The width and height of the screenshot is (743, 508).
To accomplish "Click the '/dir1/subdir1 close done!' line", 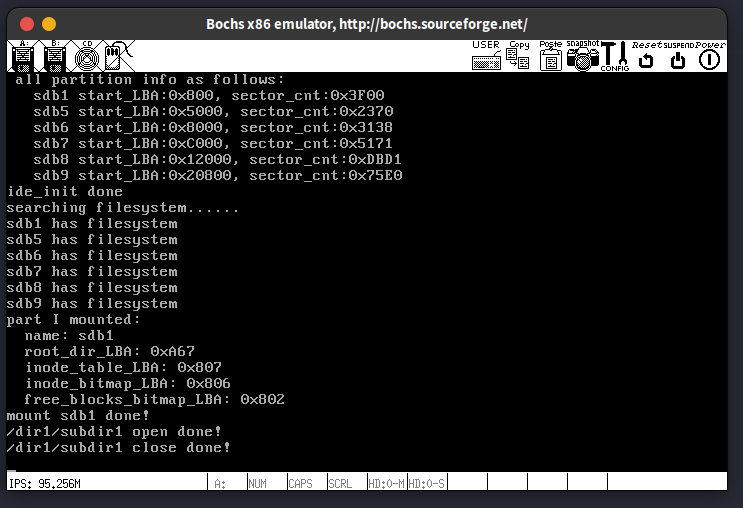I will (118, 448).
